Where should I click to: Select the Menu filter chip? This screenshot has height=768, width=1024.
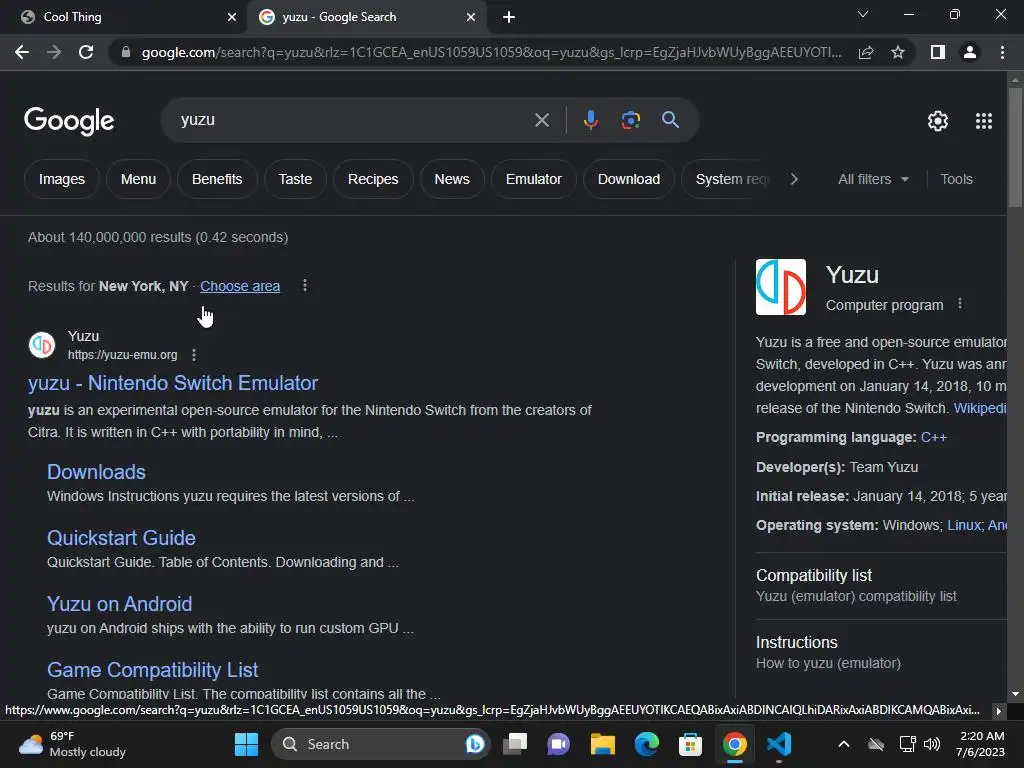[138, 179]
